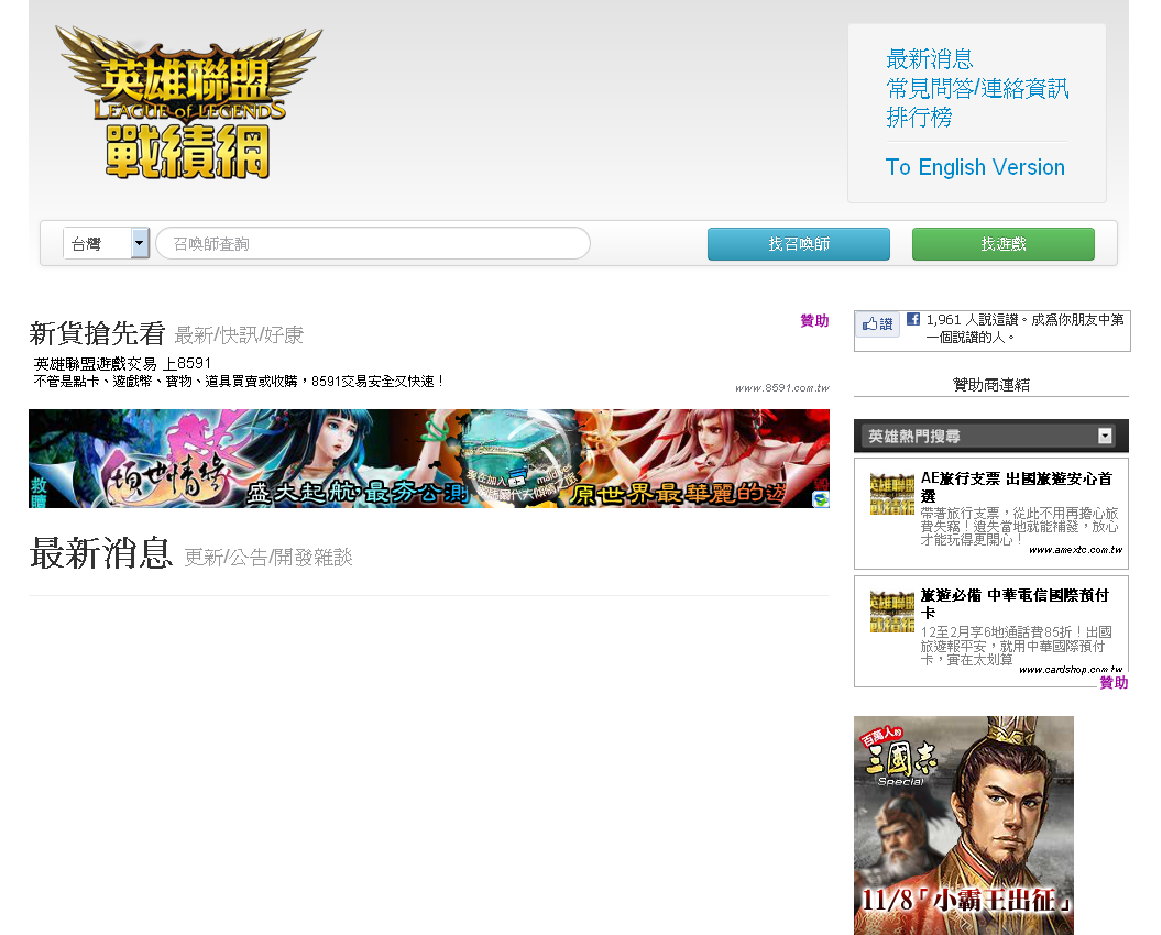This screenshot has height=935, width=1161.
Task: Click the League of Legends 戰績網 logo
Action: pyautogui.click(x=189, y=102)
